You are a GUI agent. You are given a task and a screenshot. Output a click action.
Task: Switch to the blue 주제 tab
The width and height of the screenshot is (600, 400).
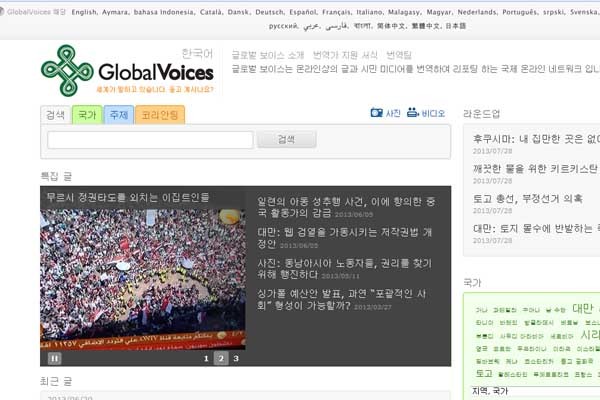pos(119,115)
